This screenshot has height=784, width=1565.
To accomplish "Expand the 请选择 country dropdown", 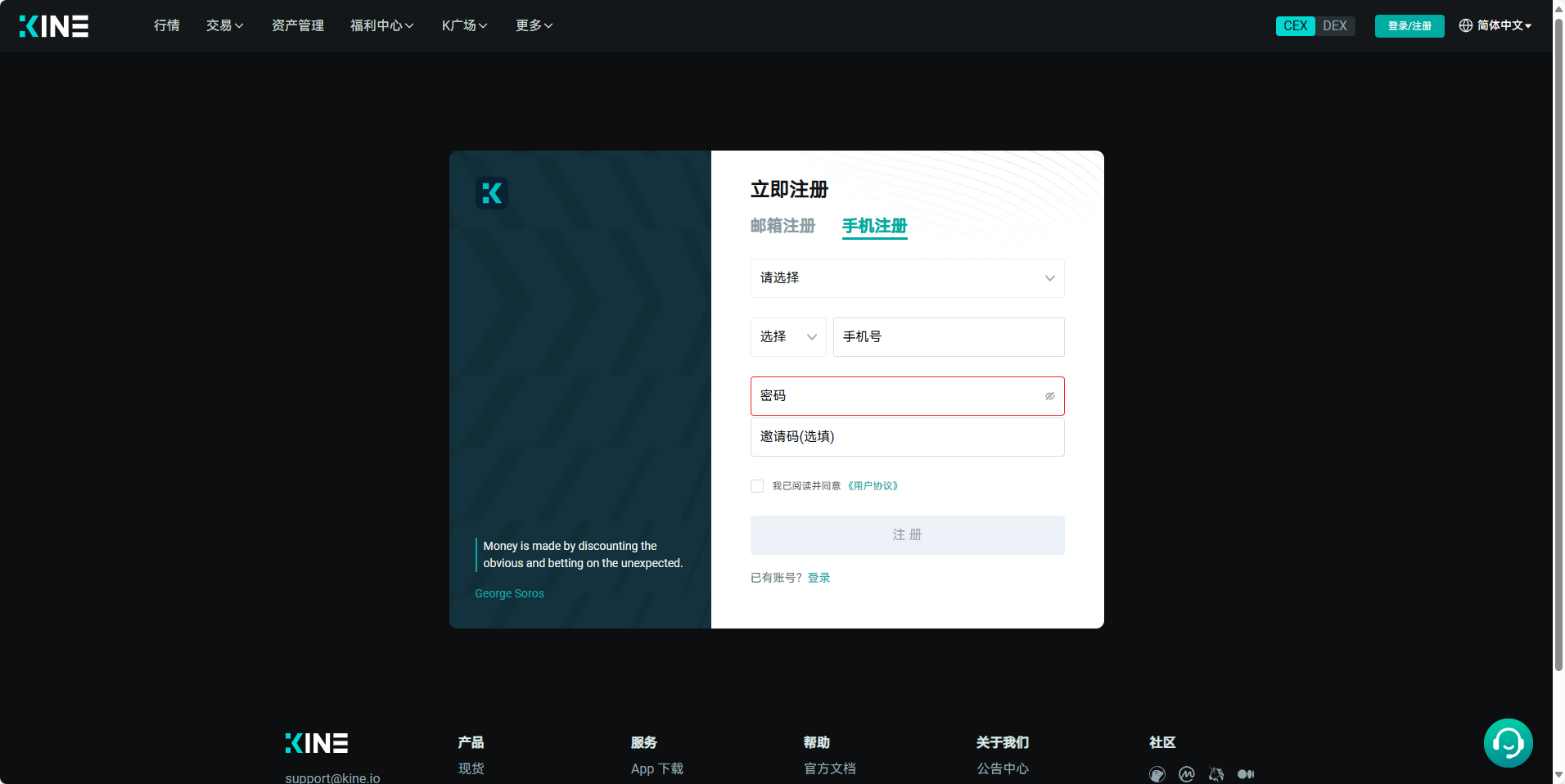I will click(x=907, y=278).
